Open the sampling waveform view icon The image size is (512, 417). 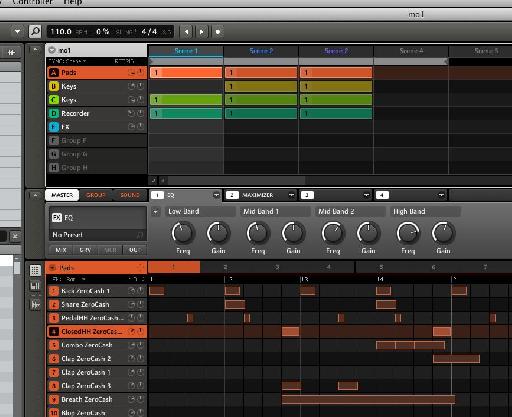[35, 304]
